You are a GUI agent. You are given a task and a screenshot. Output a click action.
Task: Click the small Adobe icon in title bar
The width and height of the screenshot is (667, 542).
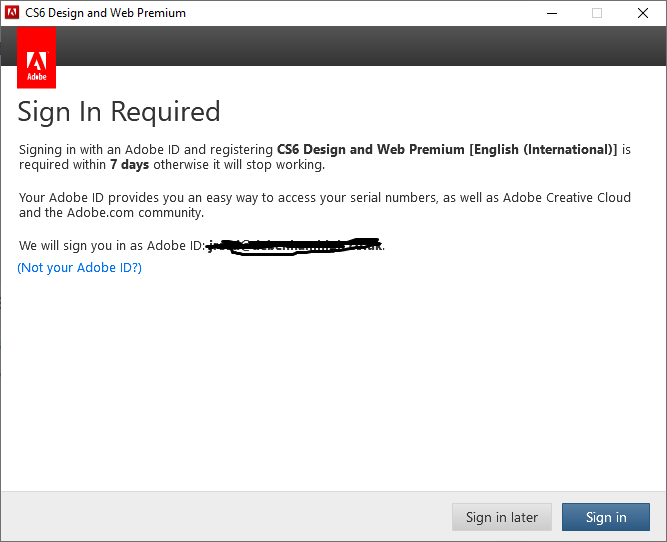click(x=12, y=13)
